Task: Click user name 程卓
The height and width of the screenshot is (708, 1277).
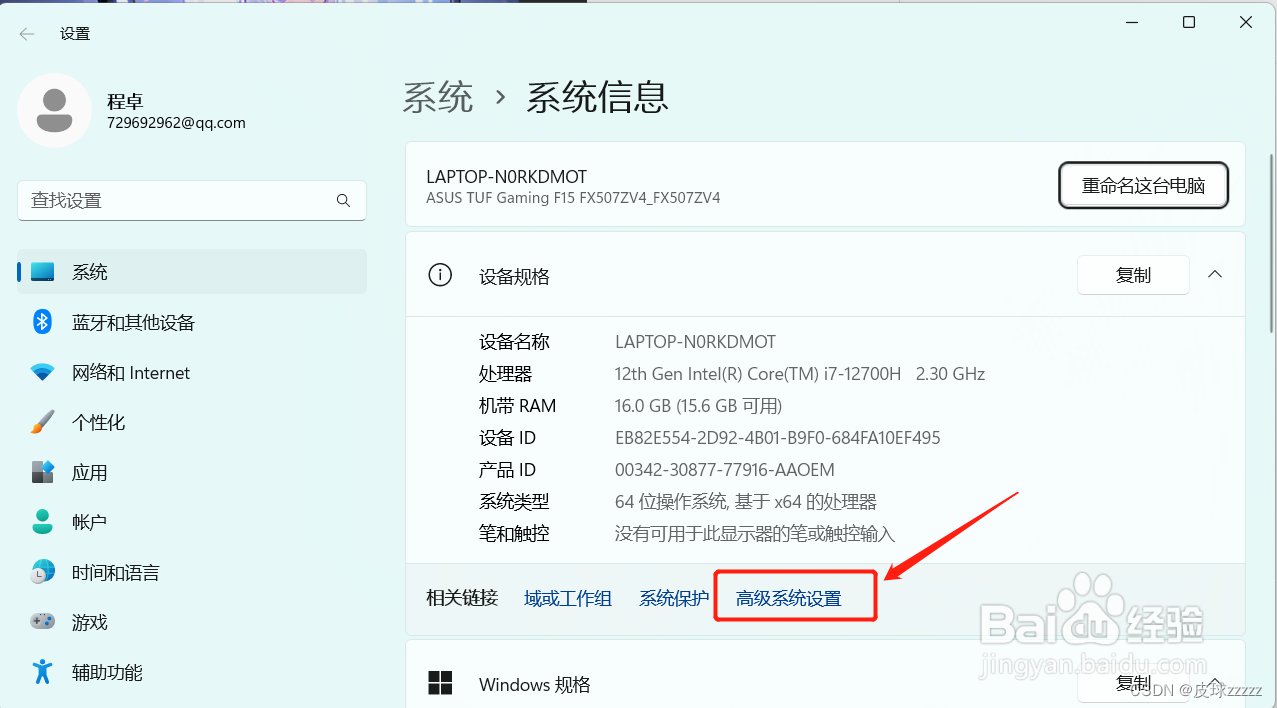Action: pyautogui.click(x=125, y=102)
